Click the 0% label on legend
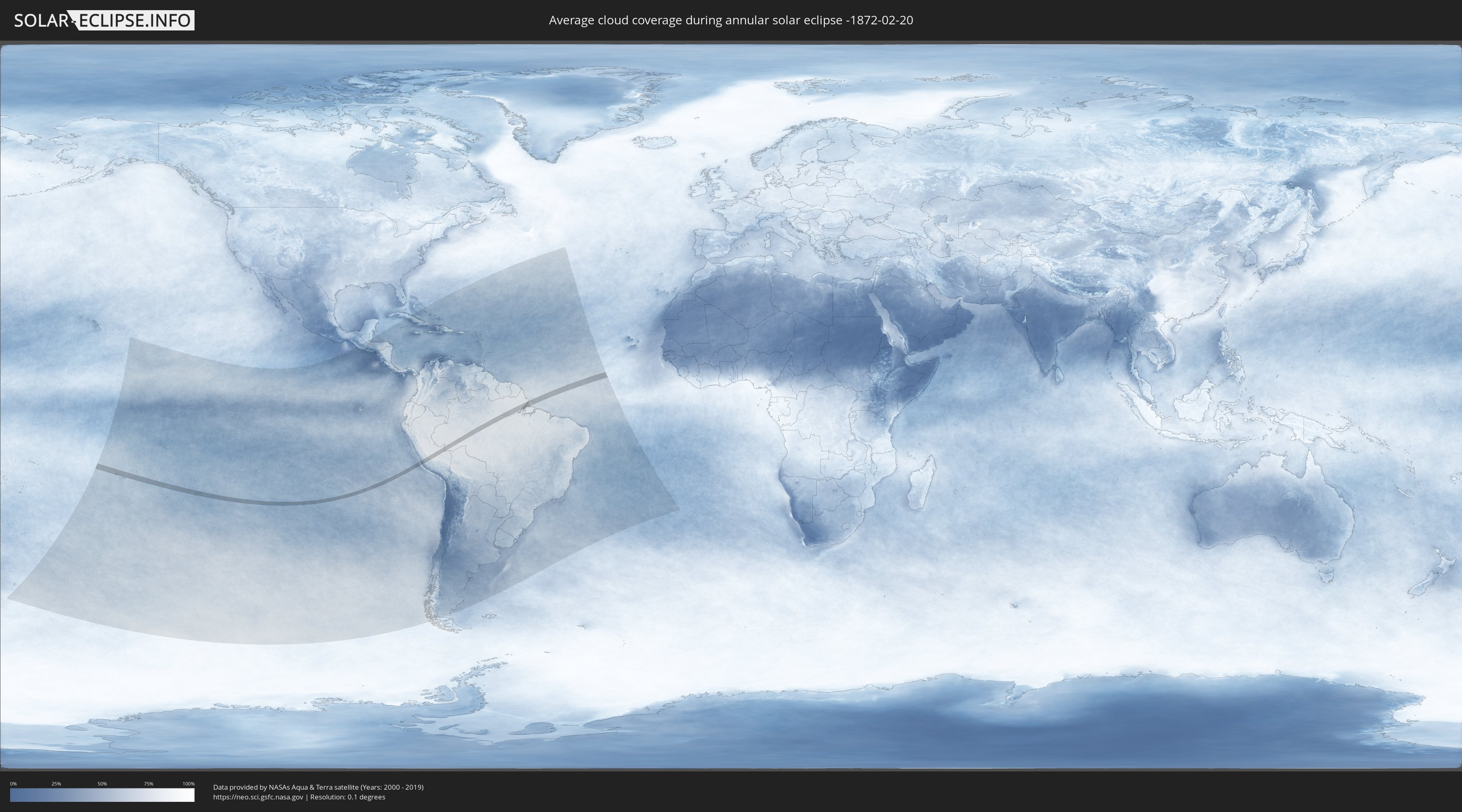Viewport: 1462px width, 812px height. (13, 784)
